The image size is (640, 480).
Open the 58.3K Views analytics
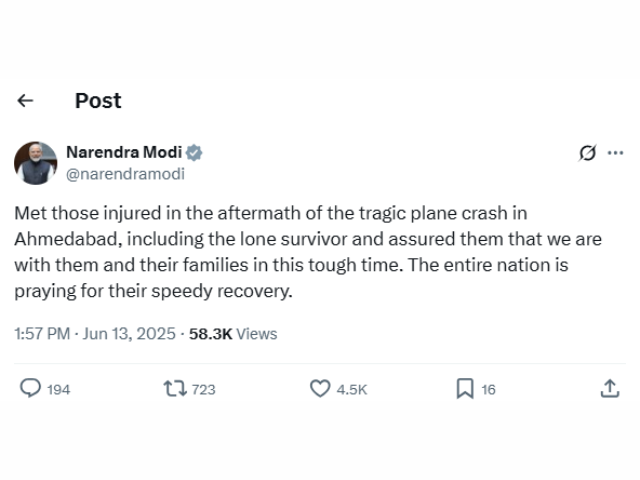pyautogui.click(x=233, y=334)
